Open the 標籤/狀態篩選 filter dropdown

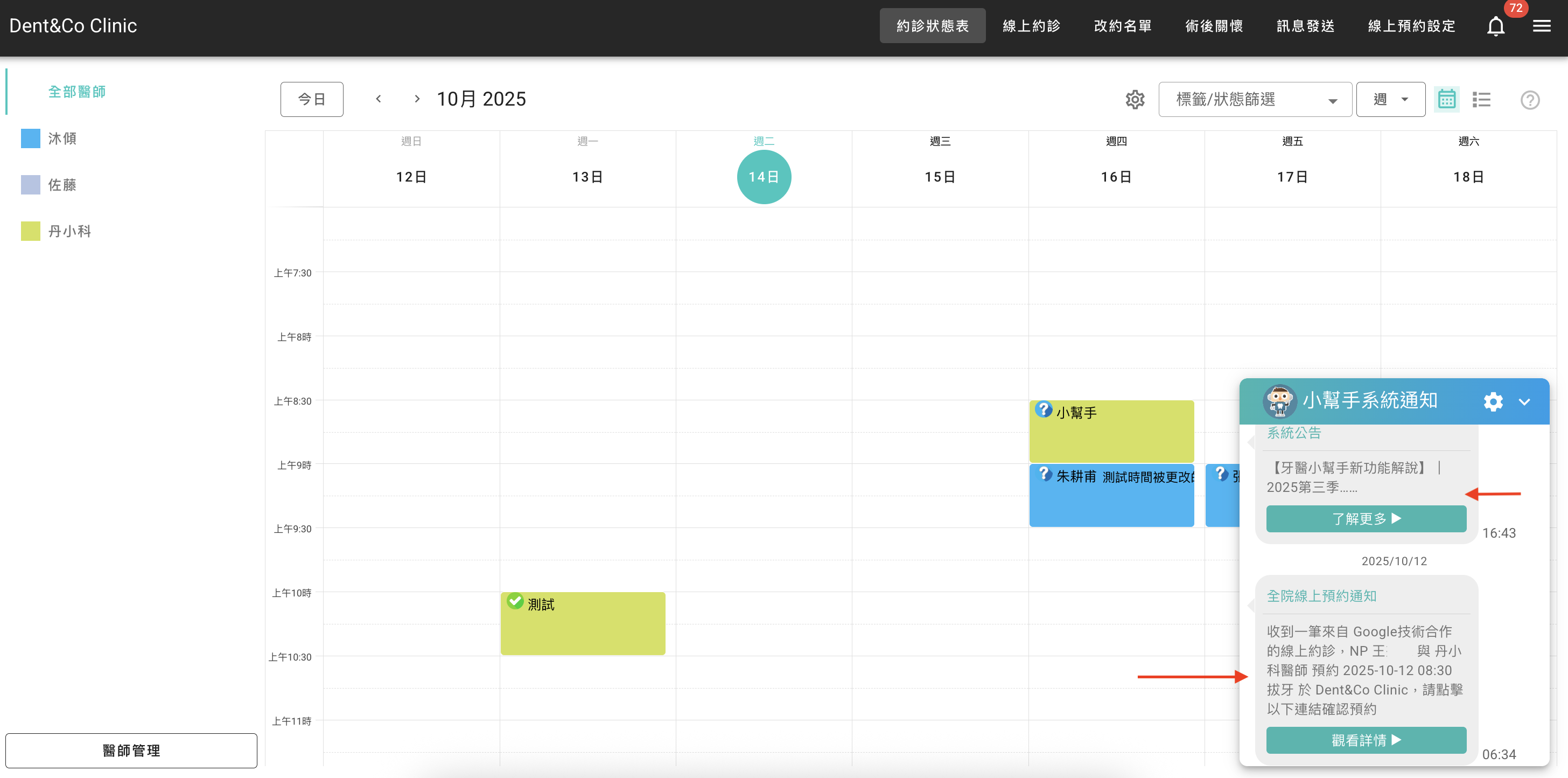pyautogui.click(x=1255, y=99)
